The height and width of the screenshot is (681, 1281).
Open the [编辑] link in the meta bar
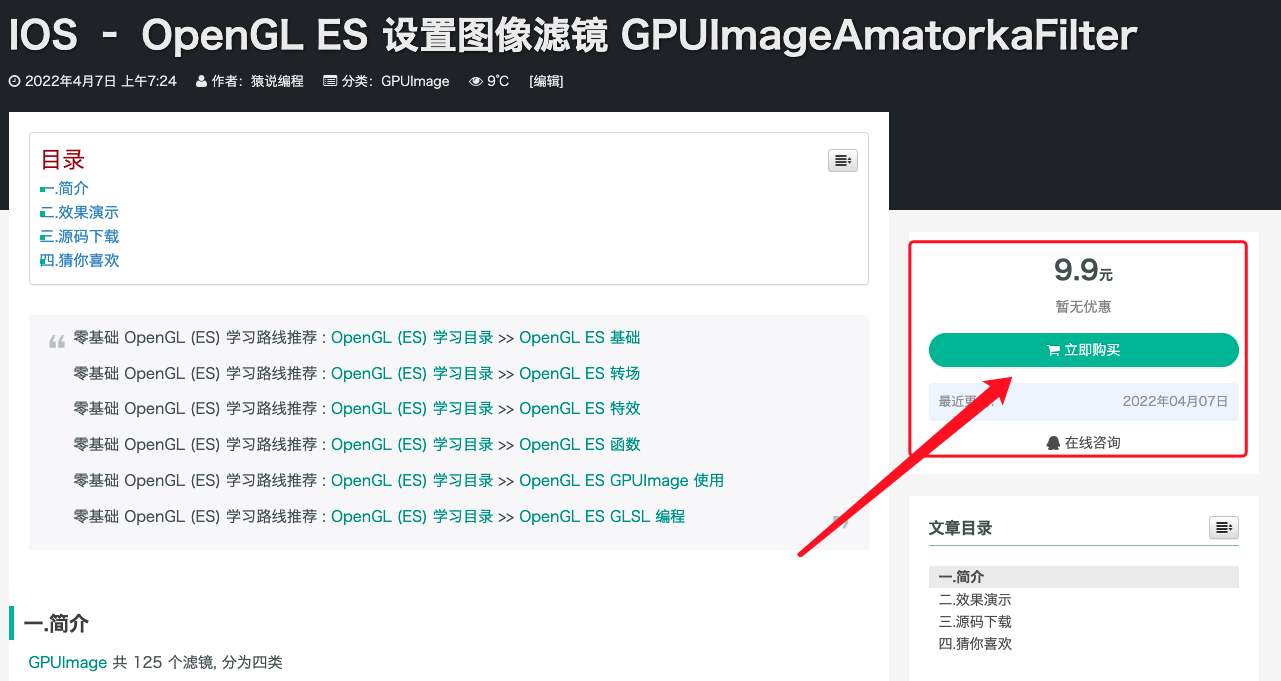(x=546, y=81)
